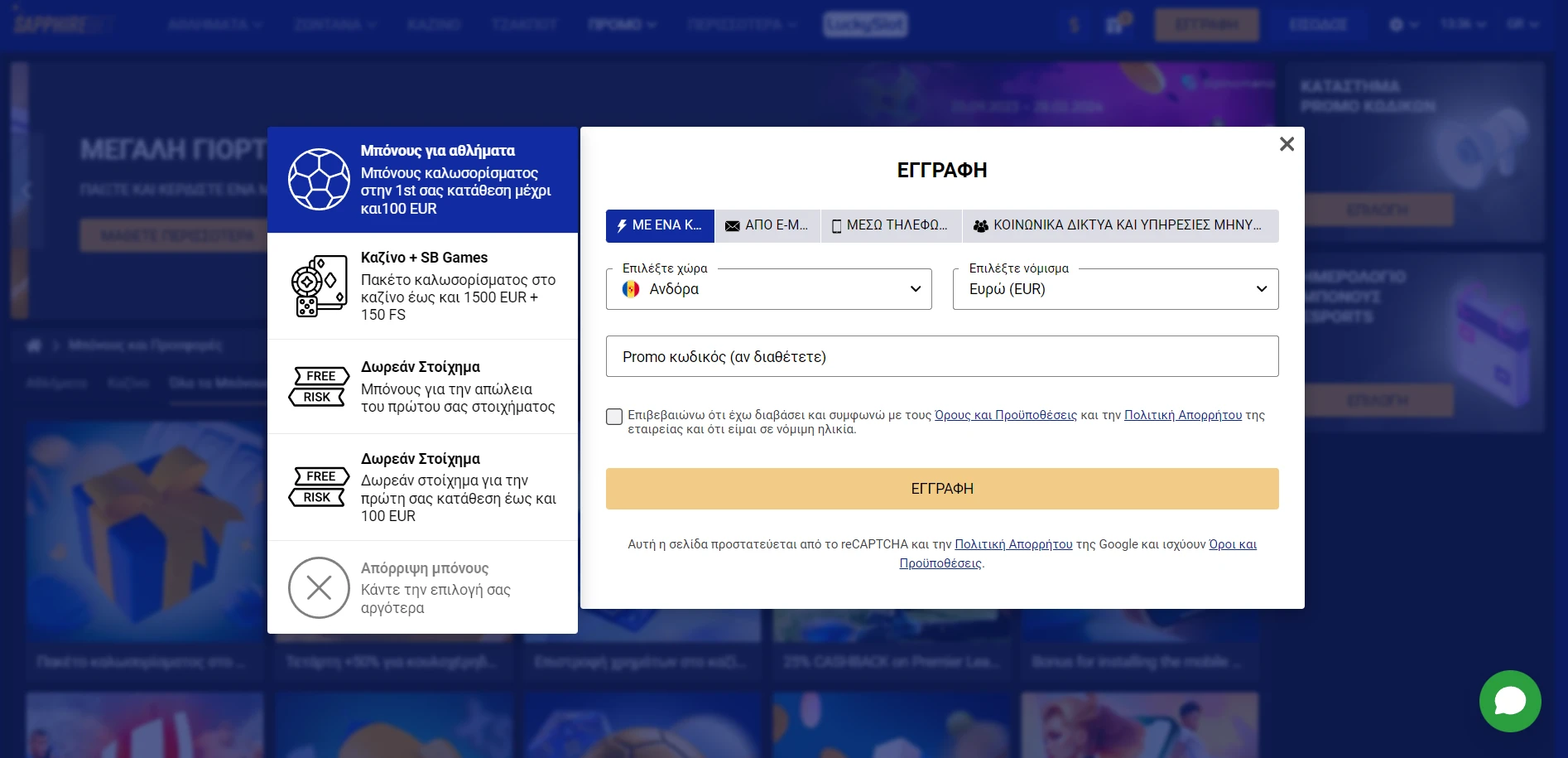
Task: Close the ΕΓΓΡΑΦΗ registration dialog
Action: click(1287, 144)
